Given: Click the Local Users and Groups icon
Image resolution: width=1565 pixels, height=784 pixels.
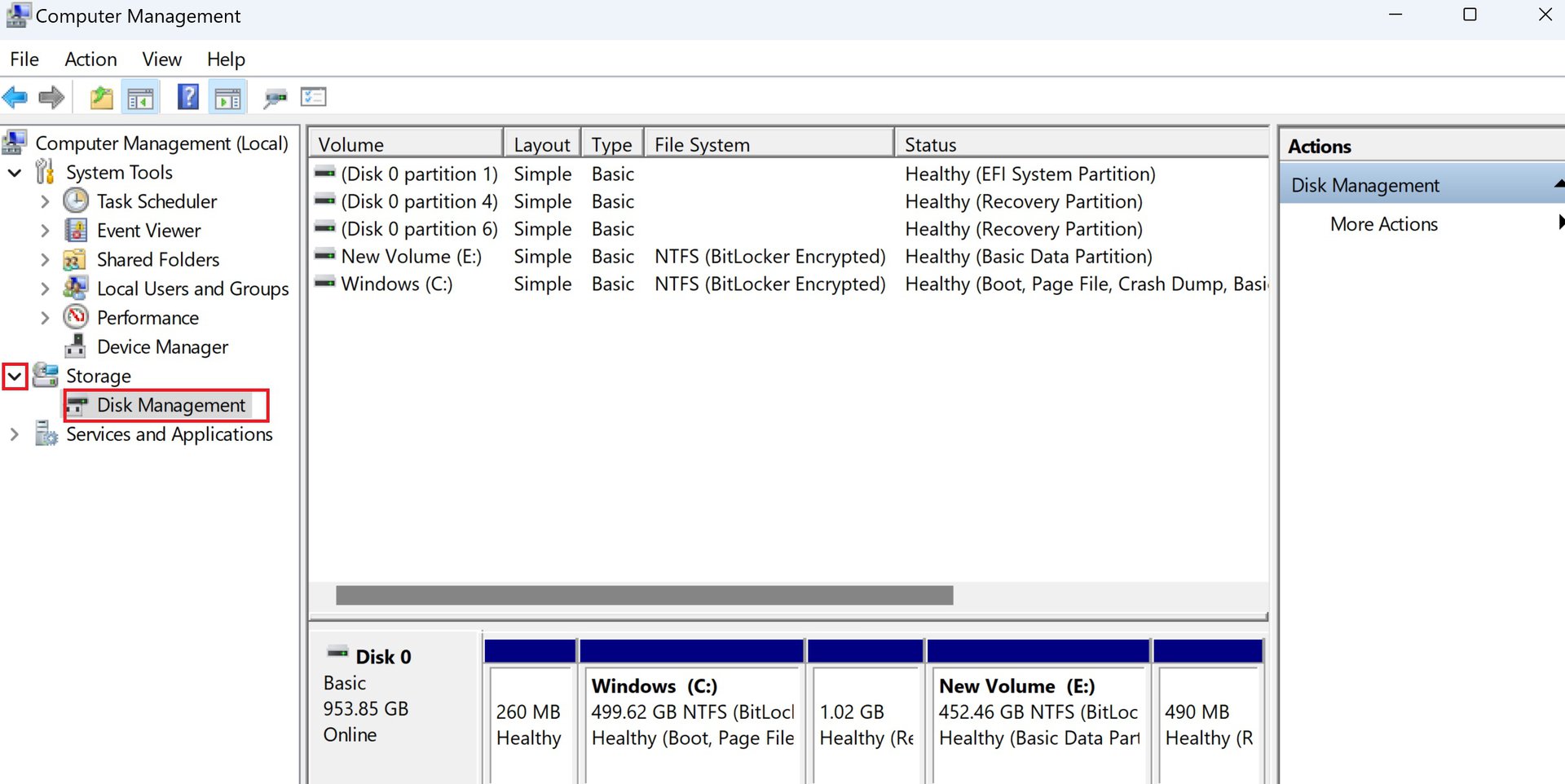Looking at the screenshot, I should pyautogui.click(x=76, y=288).
